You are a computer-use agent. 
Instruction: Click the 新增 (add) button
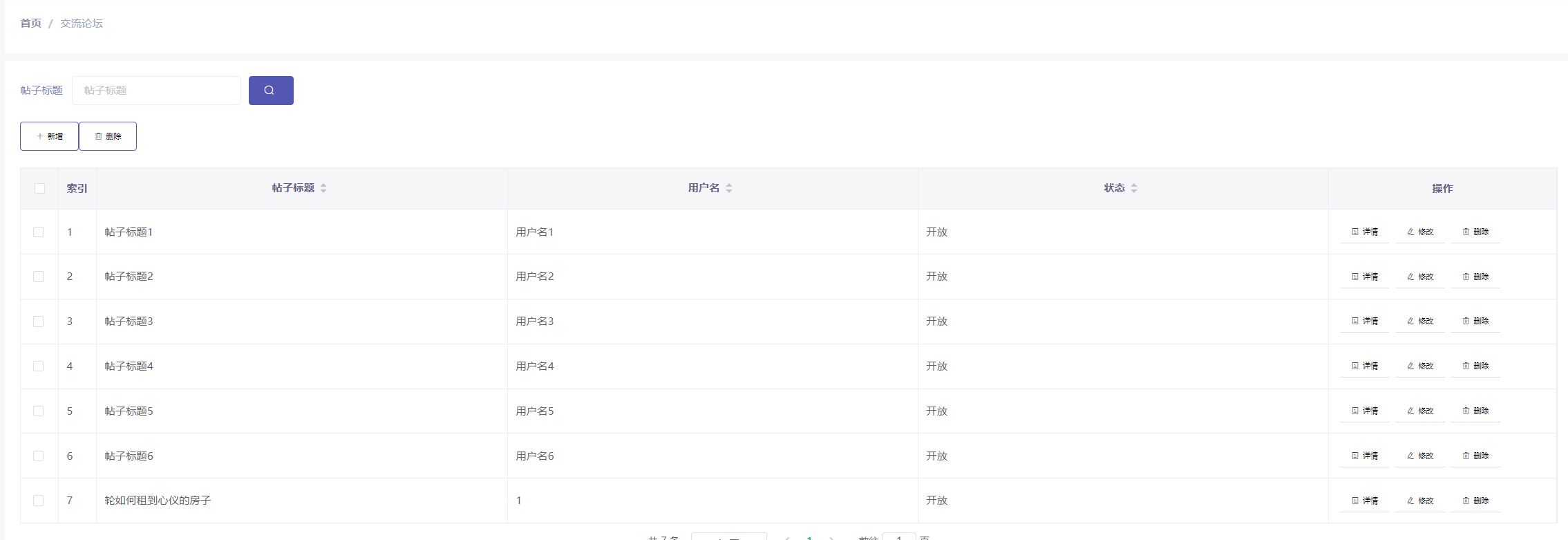(49, 136)
